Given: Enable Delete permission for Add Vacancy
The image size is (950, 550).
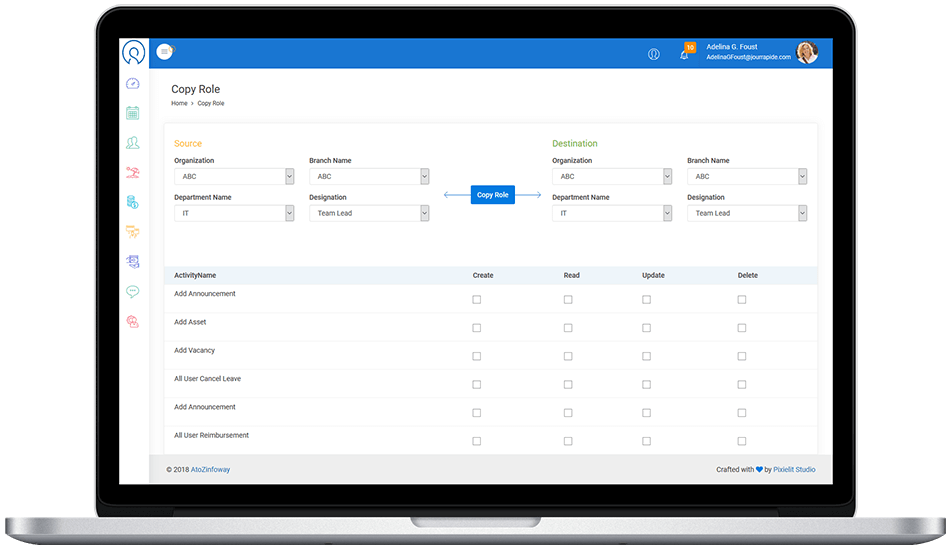Looking at the screenshot, I should click(x=742, y=356).
